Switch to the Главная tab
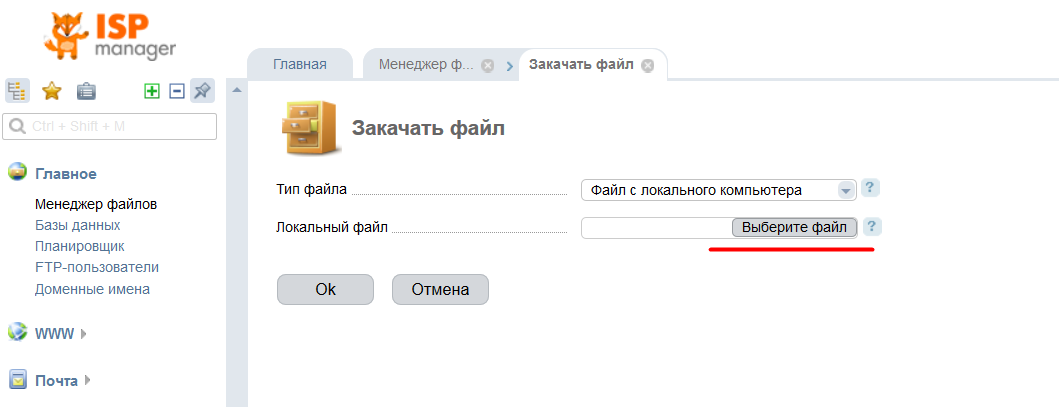This screenshot has height=407, width=1059. [x=300, y=65]
